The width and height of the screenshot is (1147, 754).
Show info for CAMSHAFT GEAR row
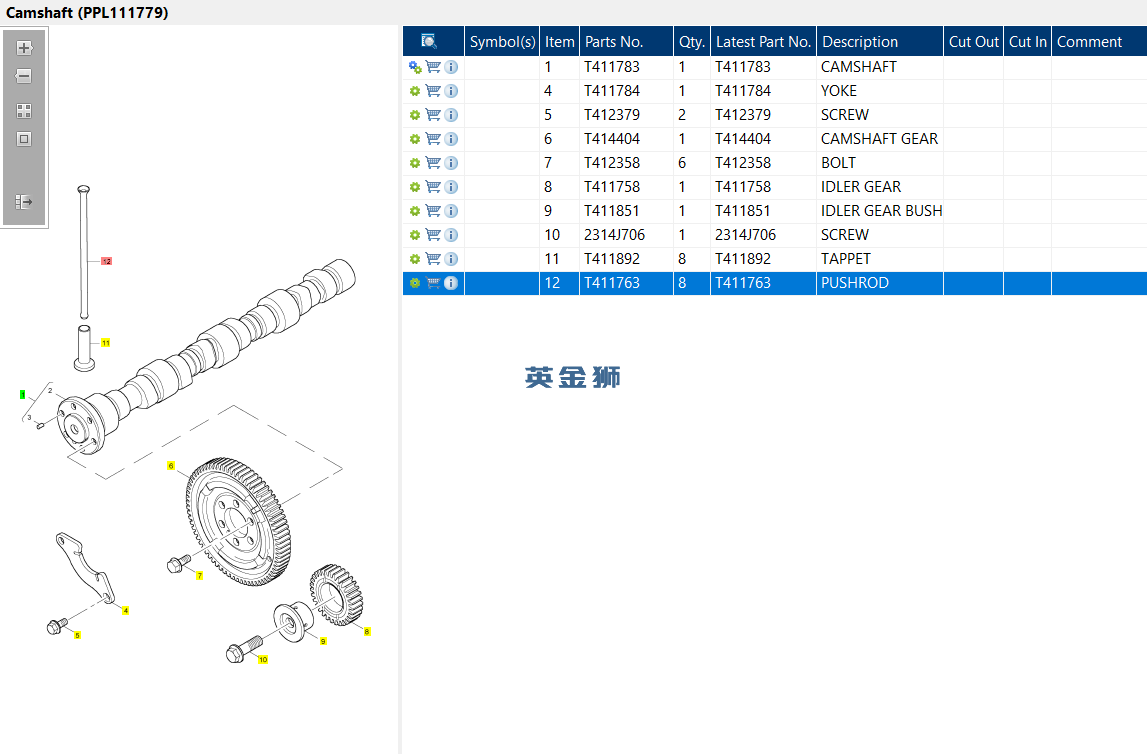(x=451, y=139)
